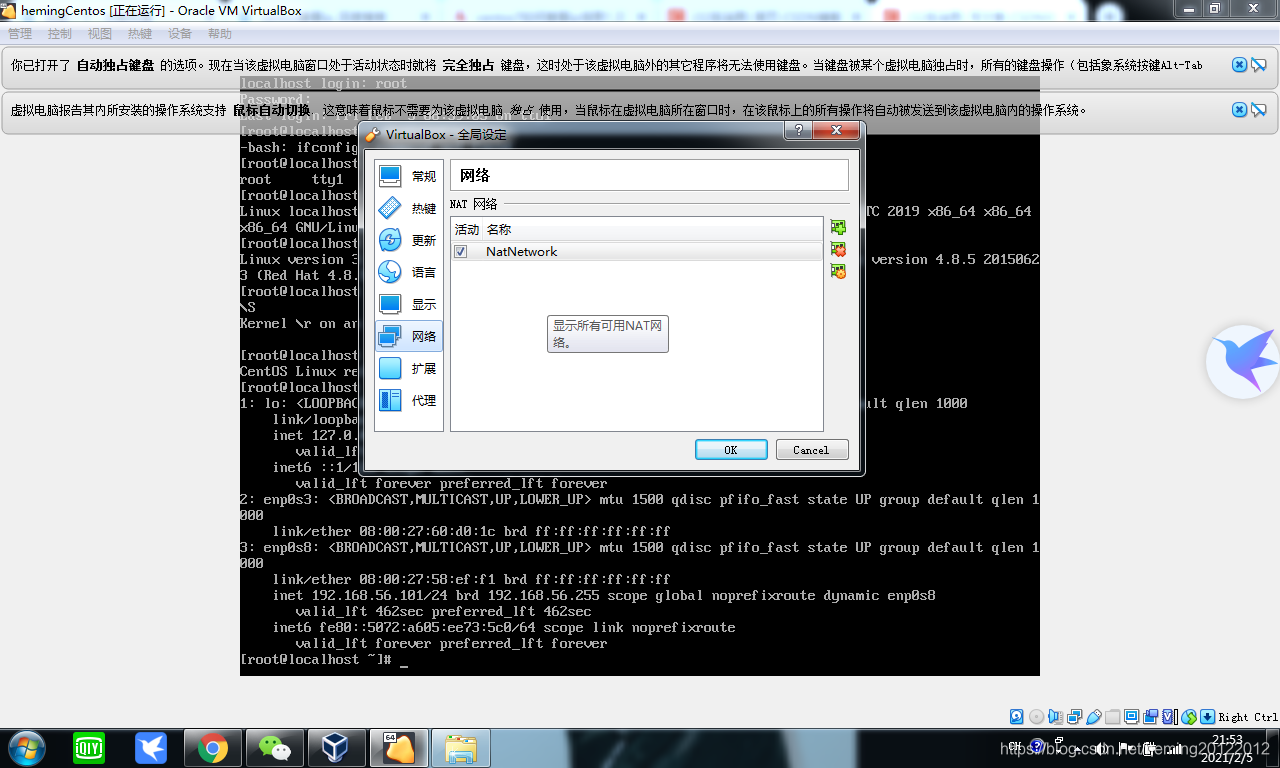Click the shared folders status icon
The width and height of the screenshot is (1280, 768).
tap(1112, 717)
